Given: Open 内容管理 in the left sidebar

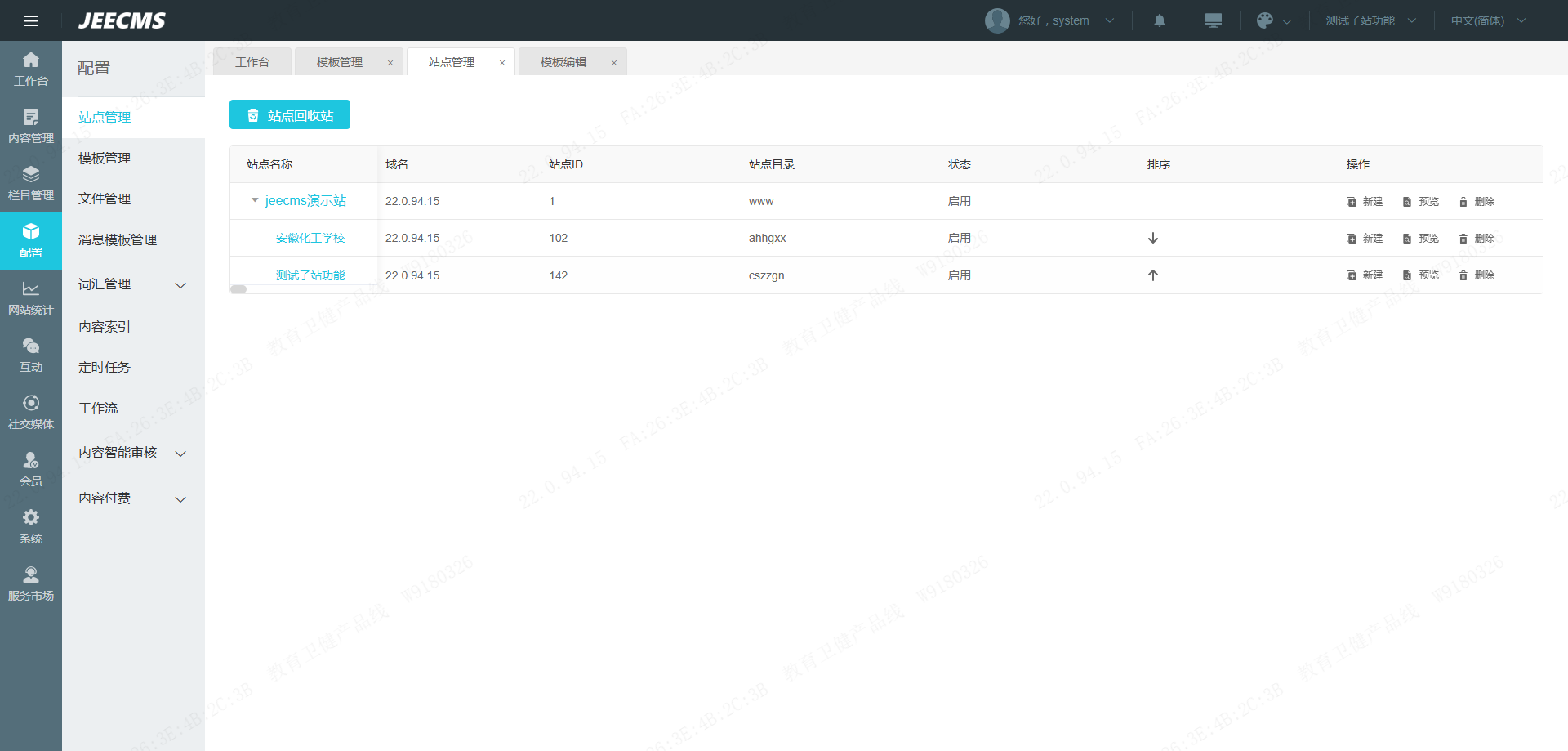Looking at the screenshot, I should (31, 126).
